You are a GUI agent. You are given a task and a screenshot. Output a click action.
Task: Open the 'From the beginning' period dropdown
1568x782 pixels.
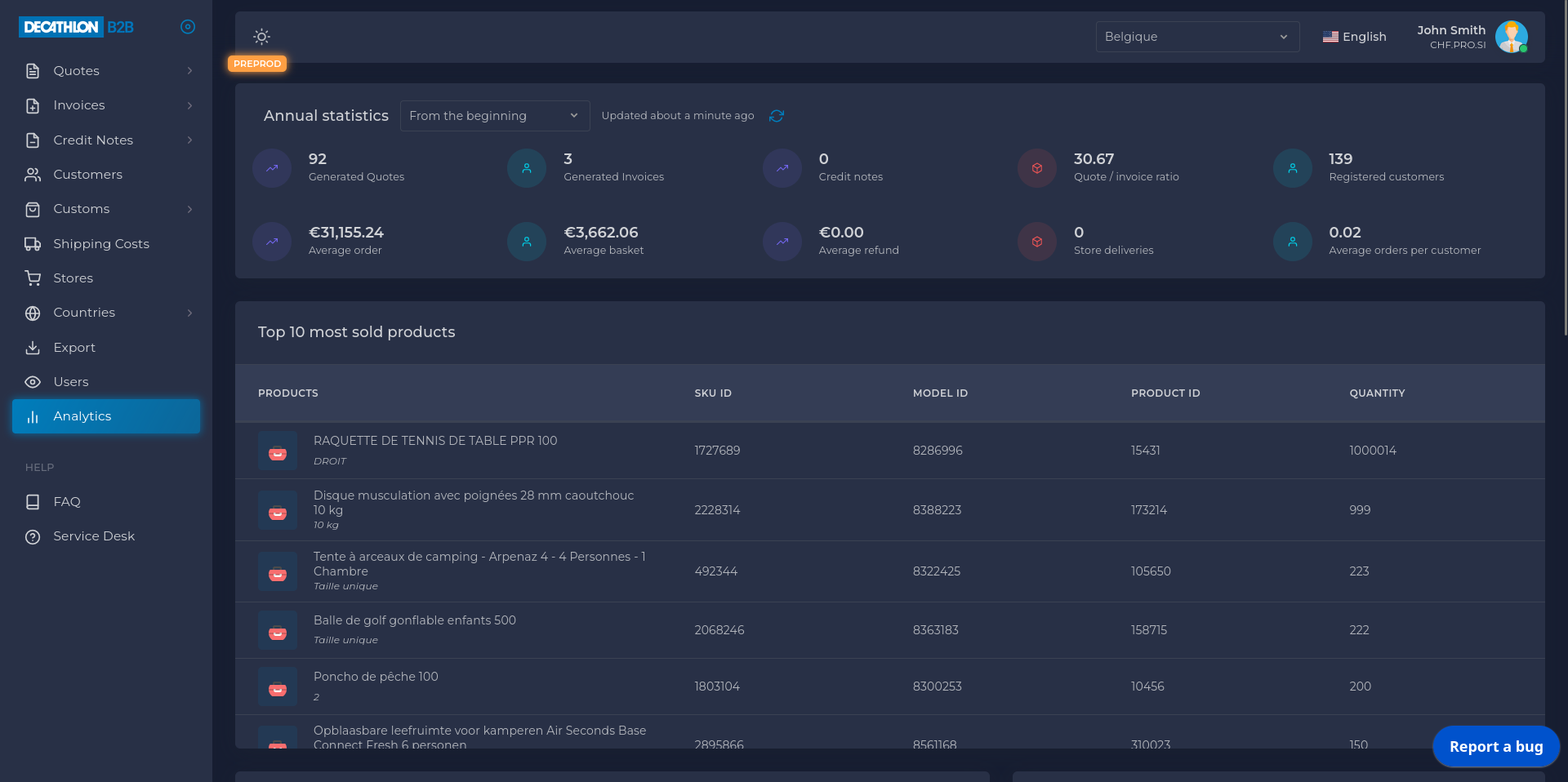[x=493, y=116]
